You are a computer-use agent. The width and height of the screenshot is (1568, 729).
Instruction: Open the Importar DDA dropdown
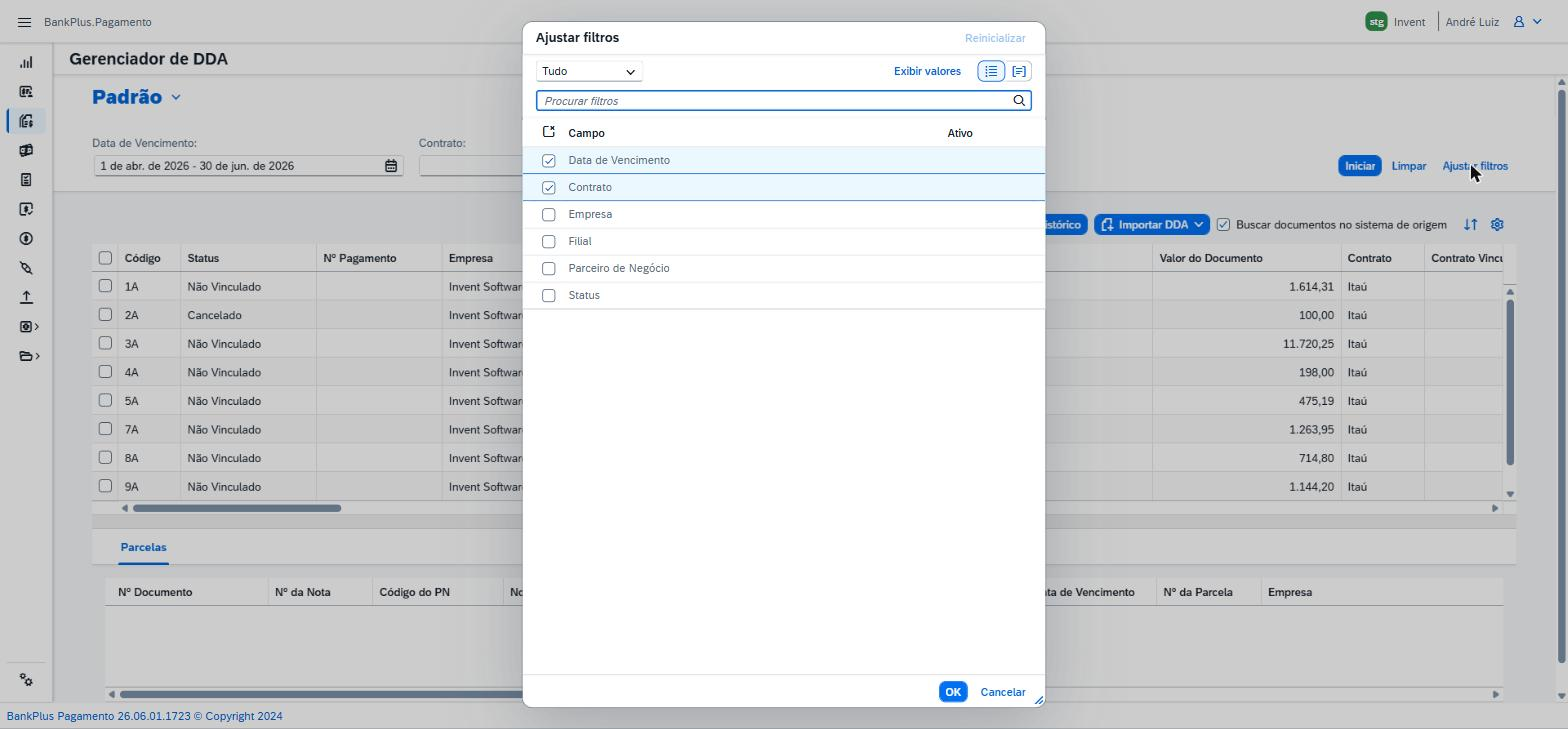[1152, 225]
